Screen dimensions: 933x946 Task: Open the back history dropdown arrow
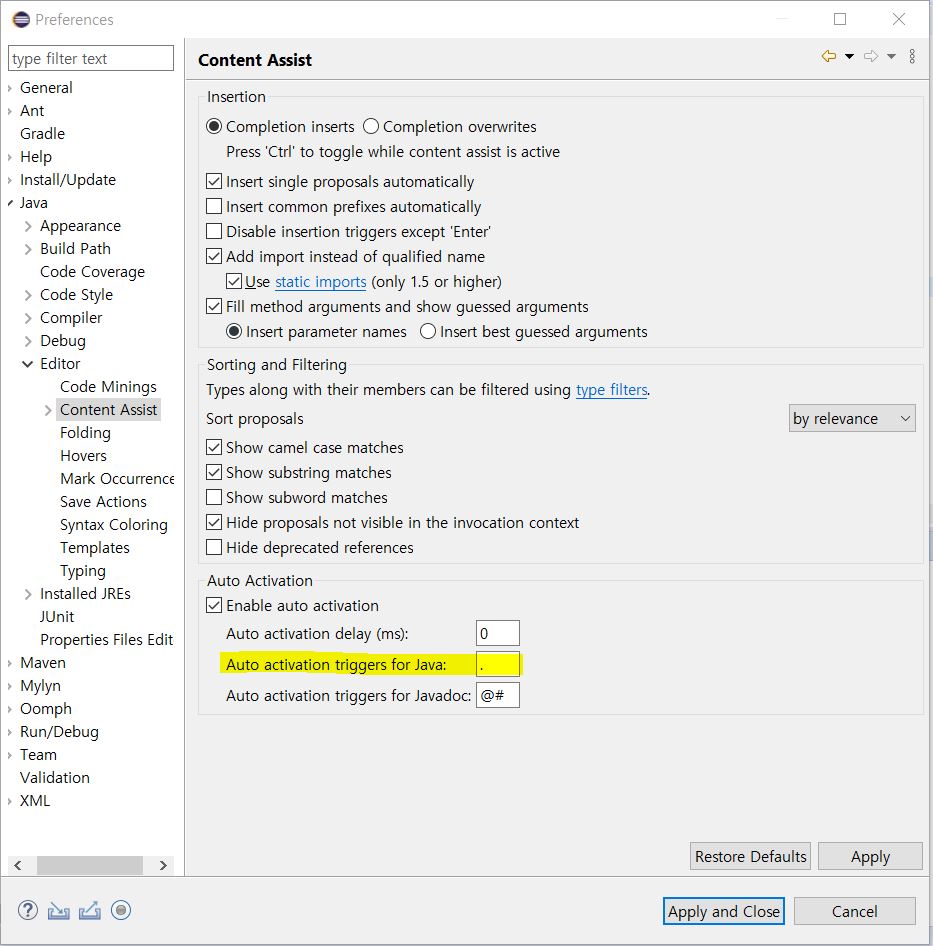(x=849, y=56)
